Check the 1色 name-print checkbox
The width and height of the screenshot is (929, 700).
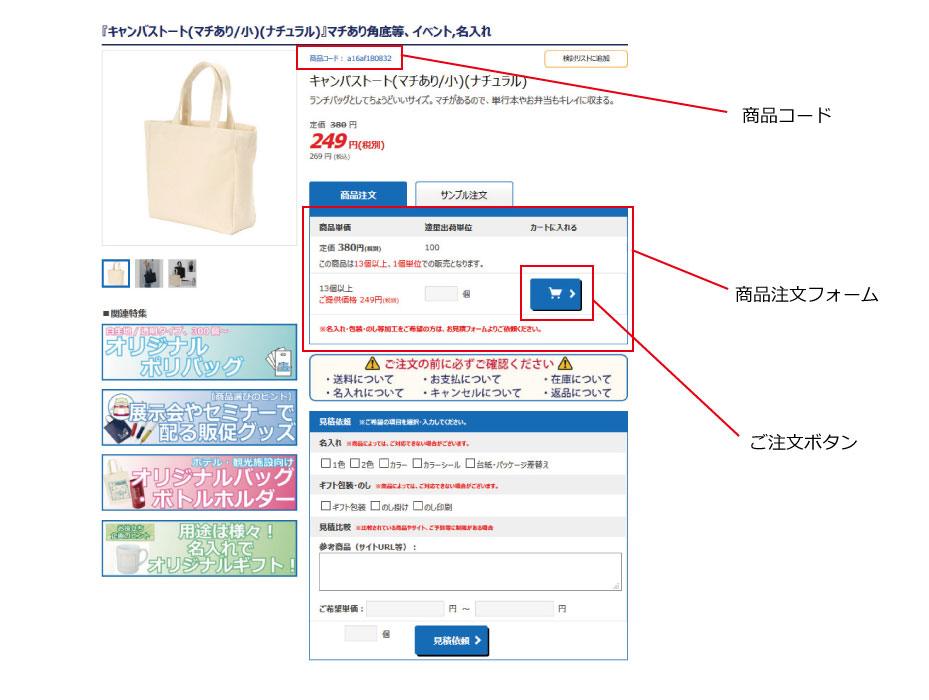click(x=325, y=463)
